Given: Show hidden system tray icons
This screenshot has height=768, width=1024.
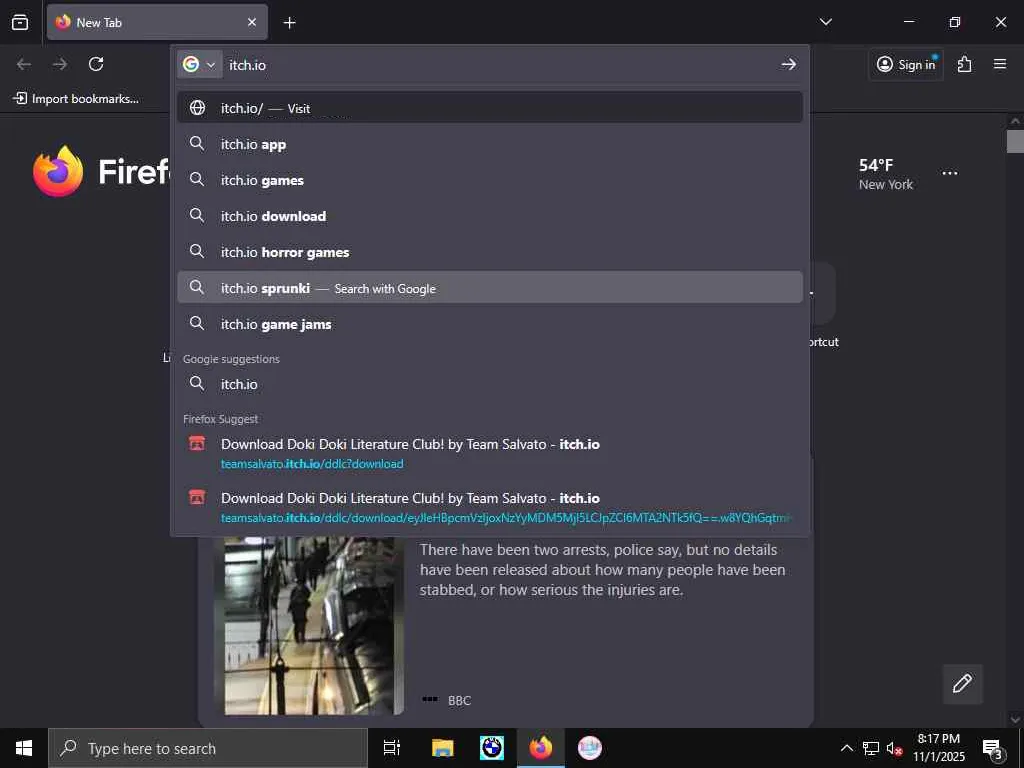Looking at the screenshot, I should [846, 748].
